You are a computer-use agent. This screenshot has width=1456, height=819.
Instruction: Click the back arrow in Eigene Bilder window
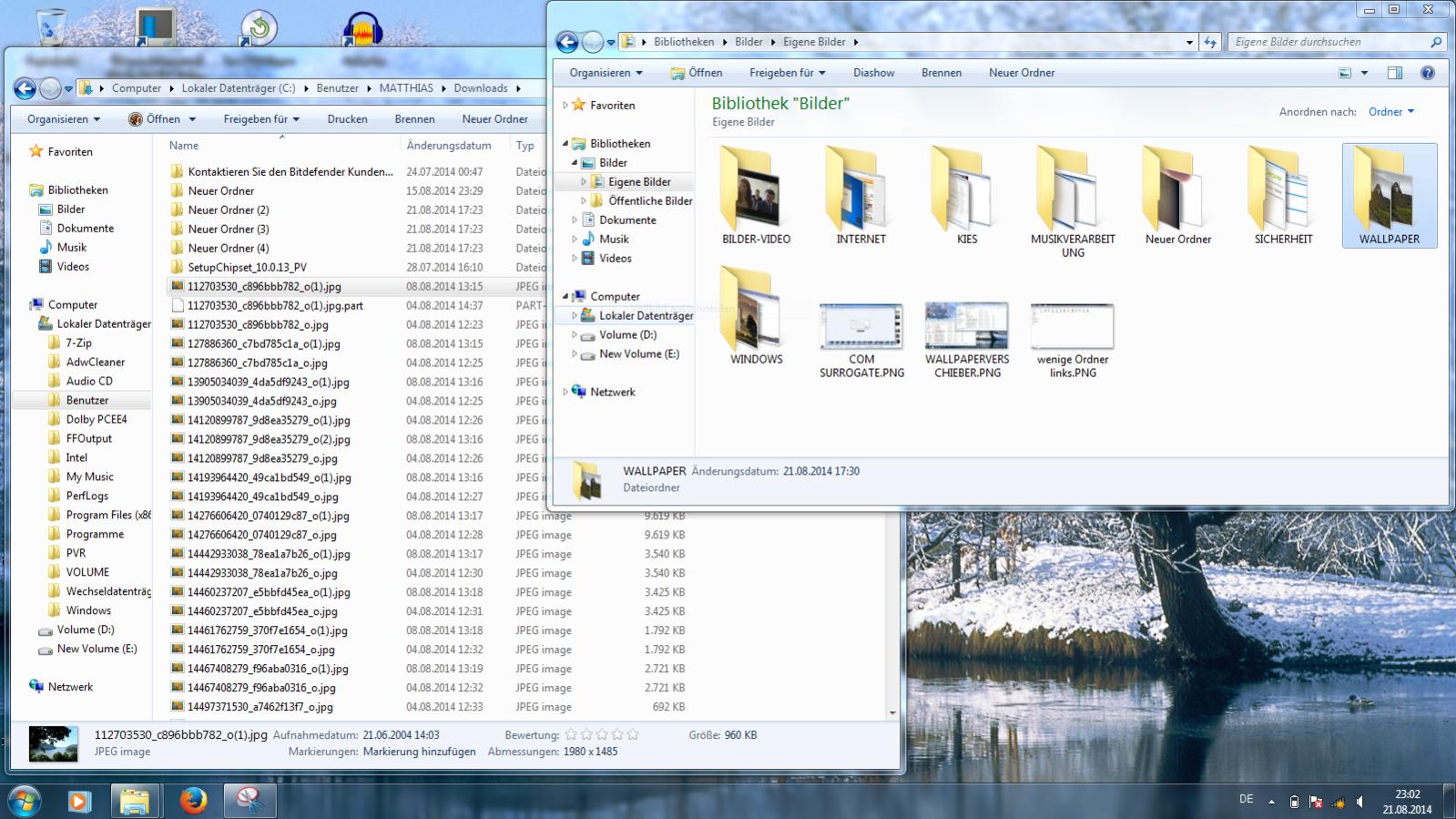tap(566, 42)
